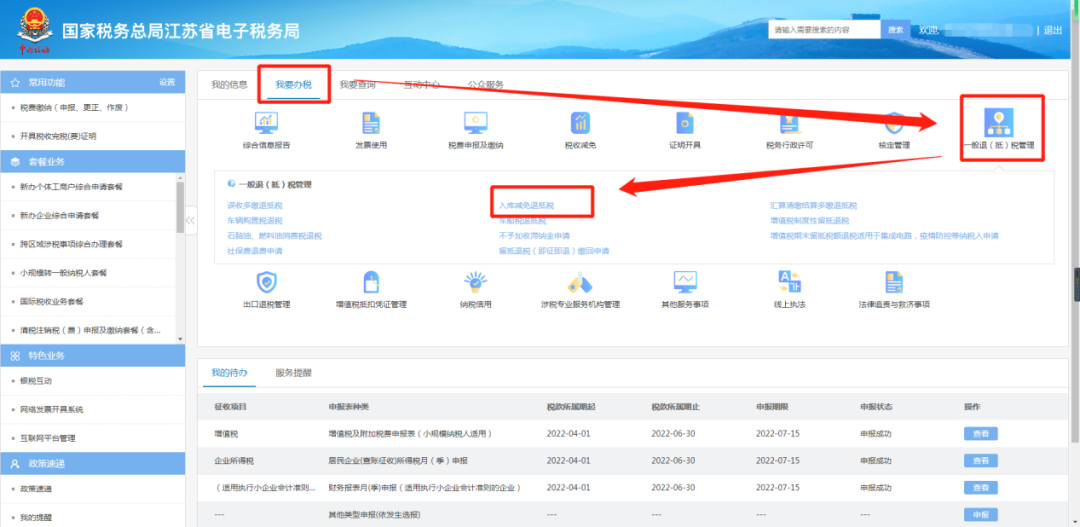
Task: Click 查看 for 财务报表月(季)申报 row
Action: pyautogui.click(x=980, y=487)
